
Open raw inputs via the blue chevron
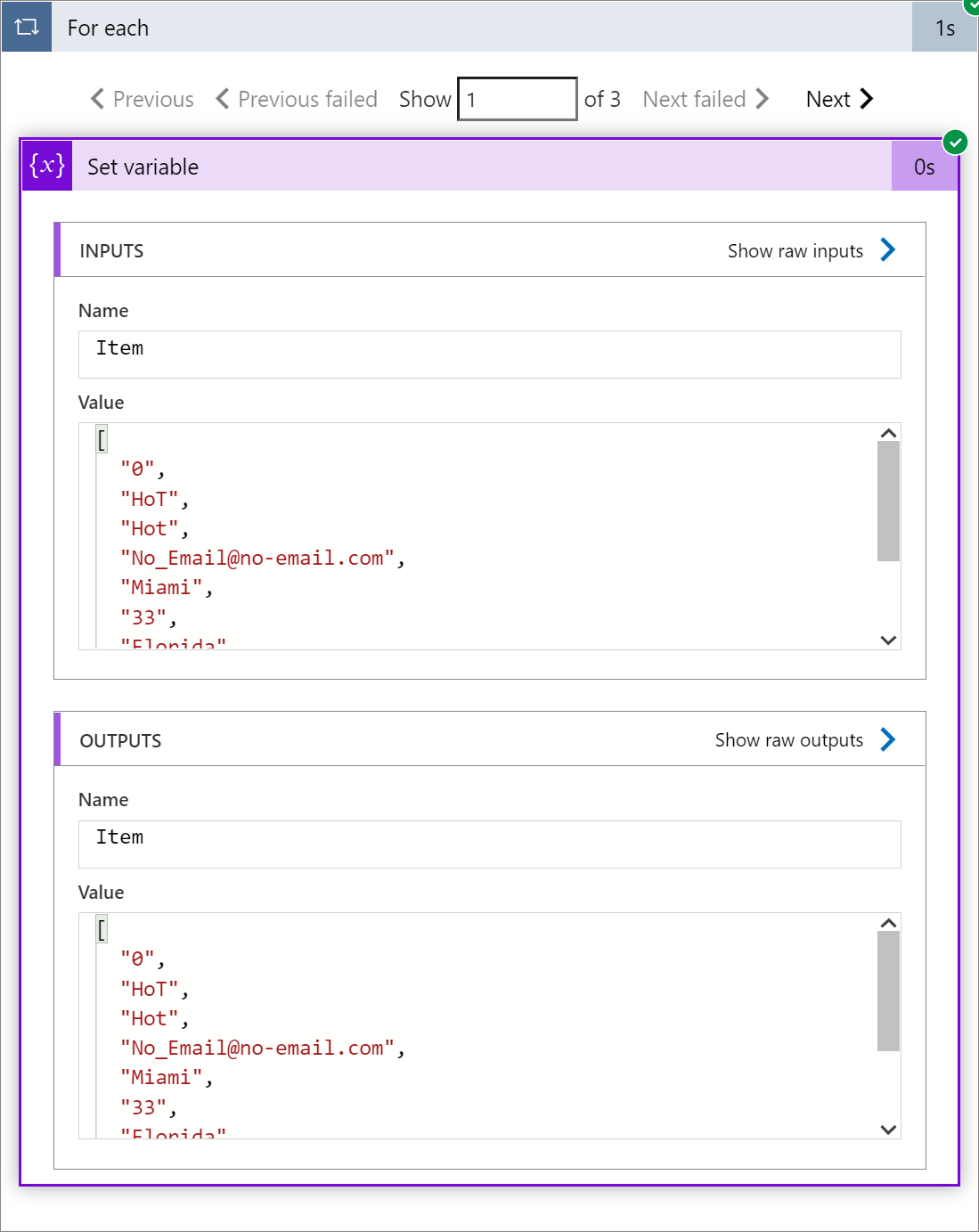tap(887, 250)
